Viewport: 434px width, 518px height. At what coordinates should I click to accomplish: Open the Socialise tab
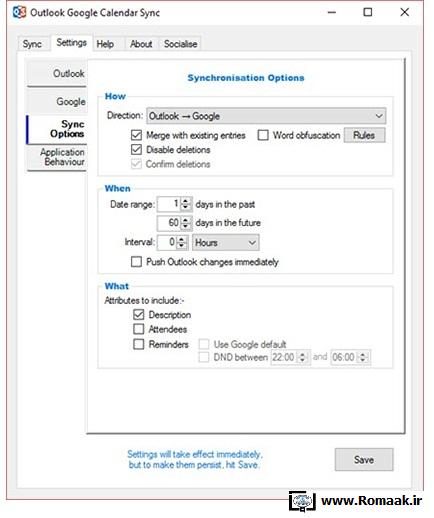coord(180,44)
